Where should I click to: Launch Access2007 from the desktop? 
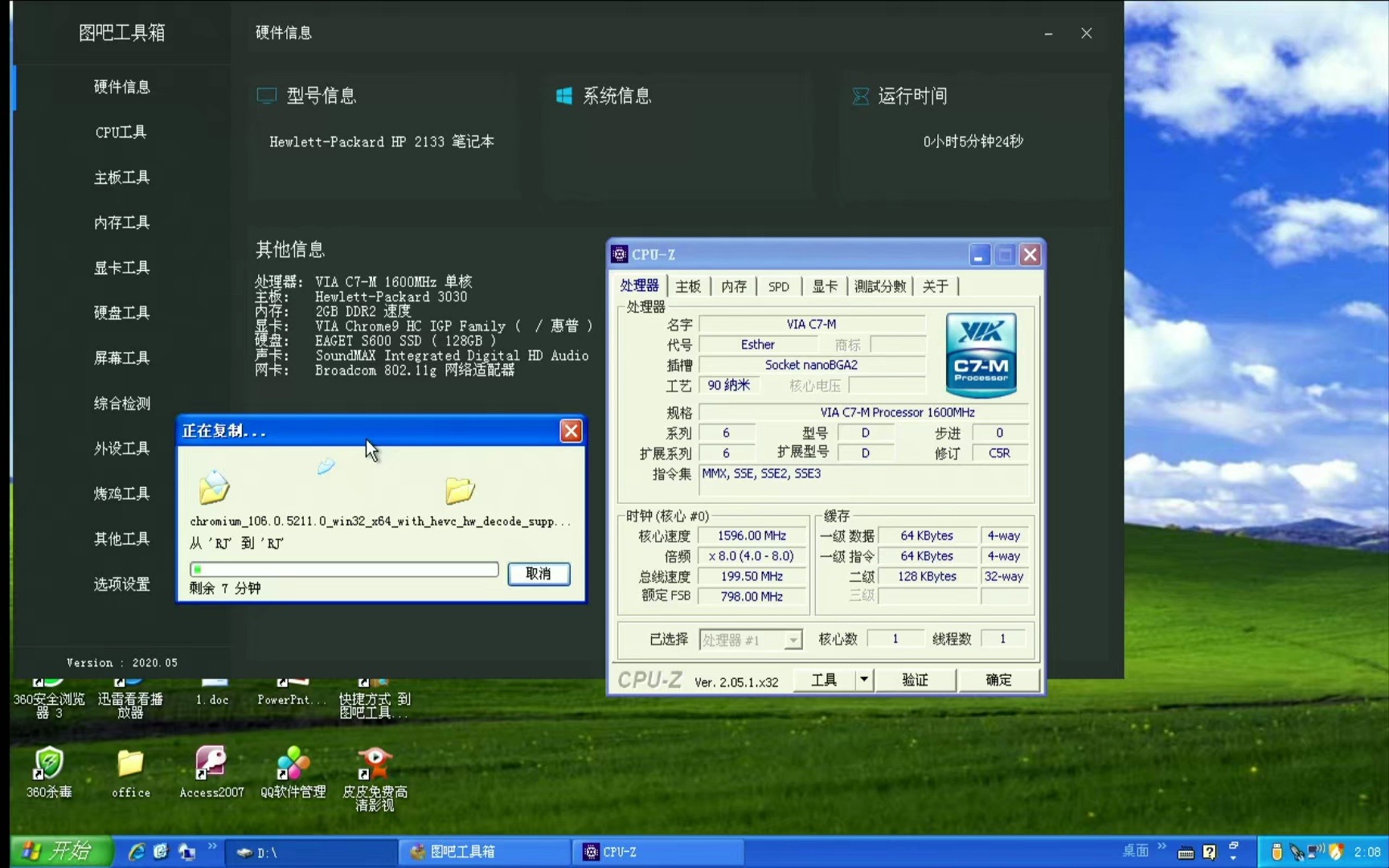211,771
